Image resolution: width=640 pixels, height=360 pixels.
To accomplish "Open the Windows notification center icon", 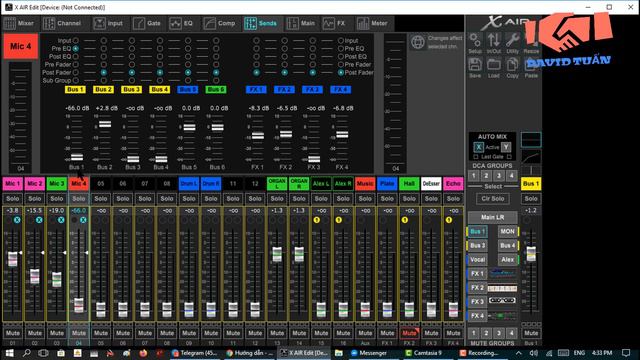I will click(626, 353).
